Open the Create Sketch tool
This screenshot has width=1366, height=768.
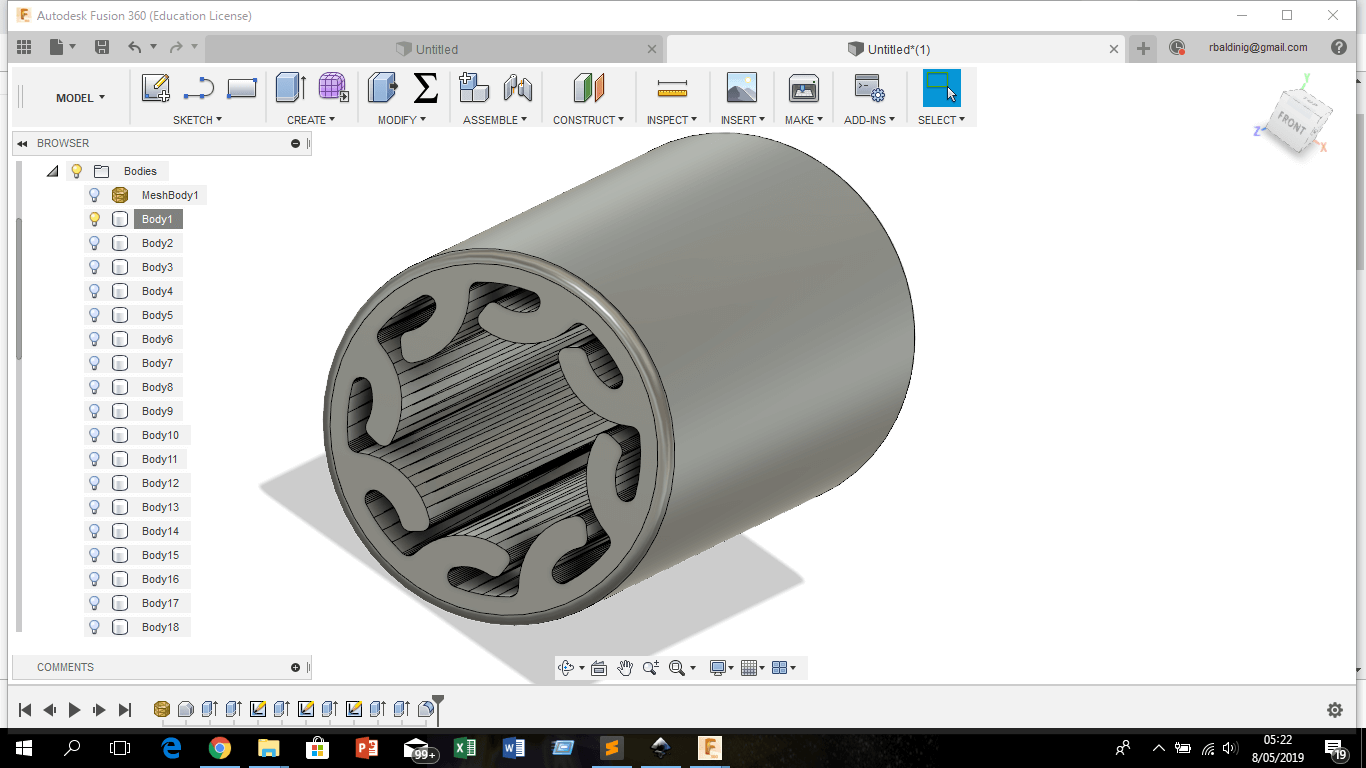156,88
